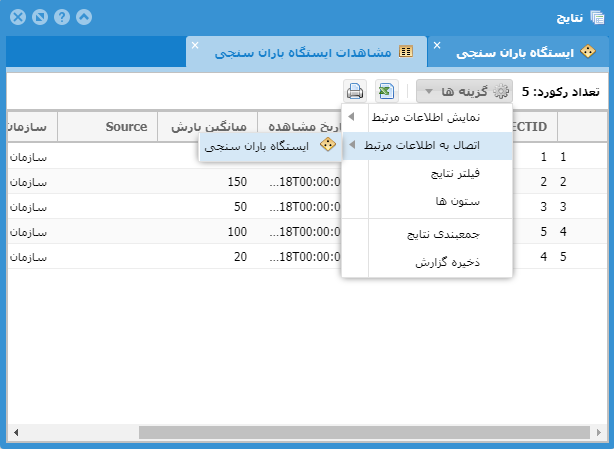The height and width of the screenshot is (449, 614).
Task: Export results to Excel icon
Action: (x=386, y=91)
